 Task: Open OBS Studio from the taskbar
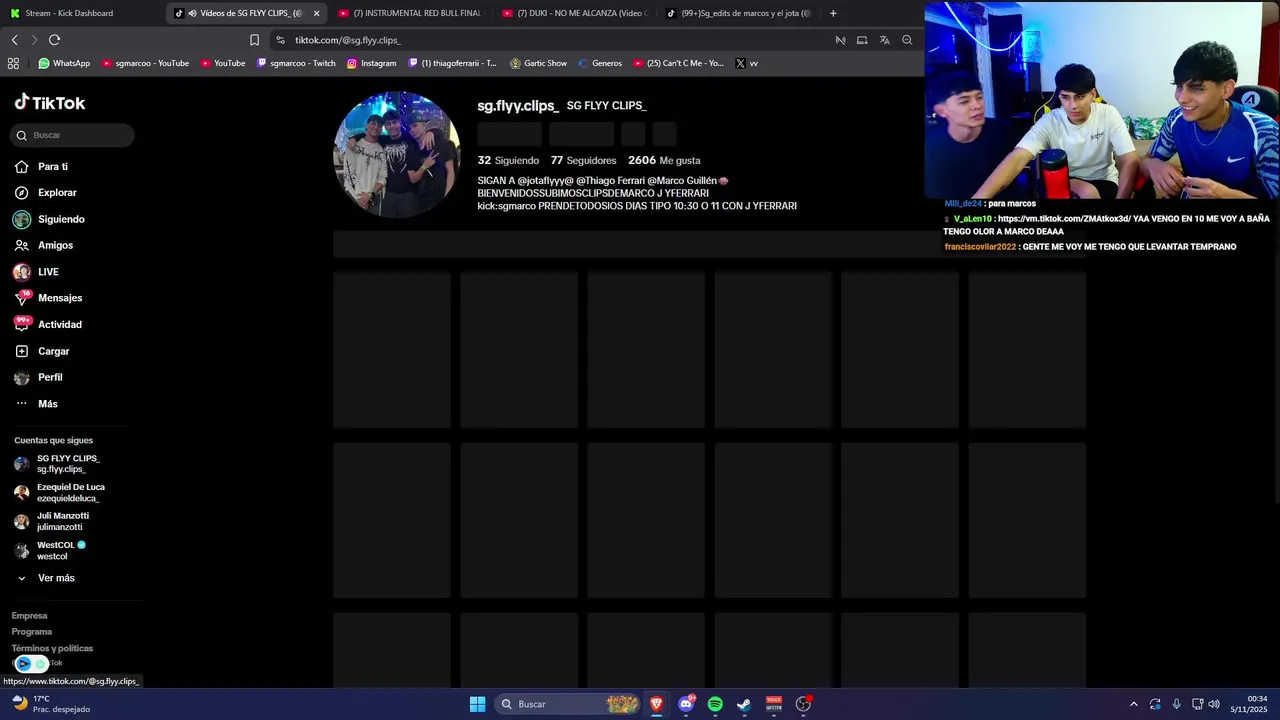click(x=803, y=704)
